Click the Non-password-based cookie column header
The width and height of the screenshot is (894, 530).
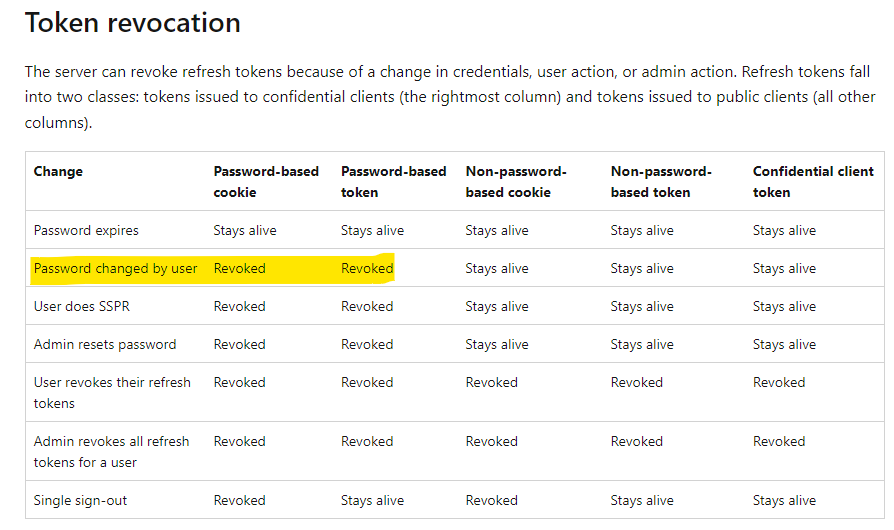tap(516, 181)
